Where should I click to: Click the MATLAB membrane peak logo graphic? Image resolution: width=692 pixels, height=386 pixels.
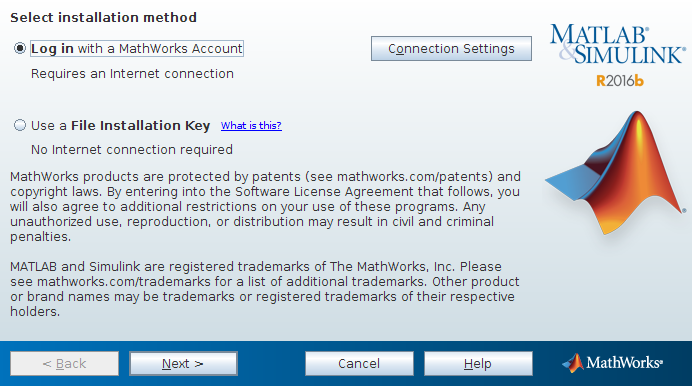pos(616,172)
